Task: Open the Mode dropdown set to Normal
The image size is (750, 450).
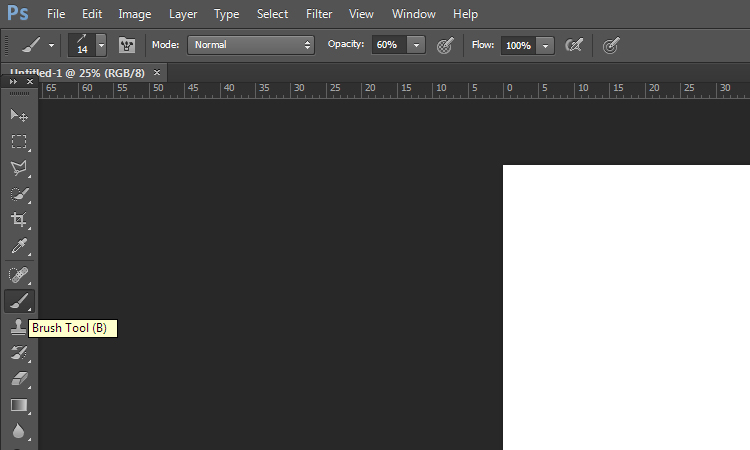Action: 251,45
